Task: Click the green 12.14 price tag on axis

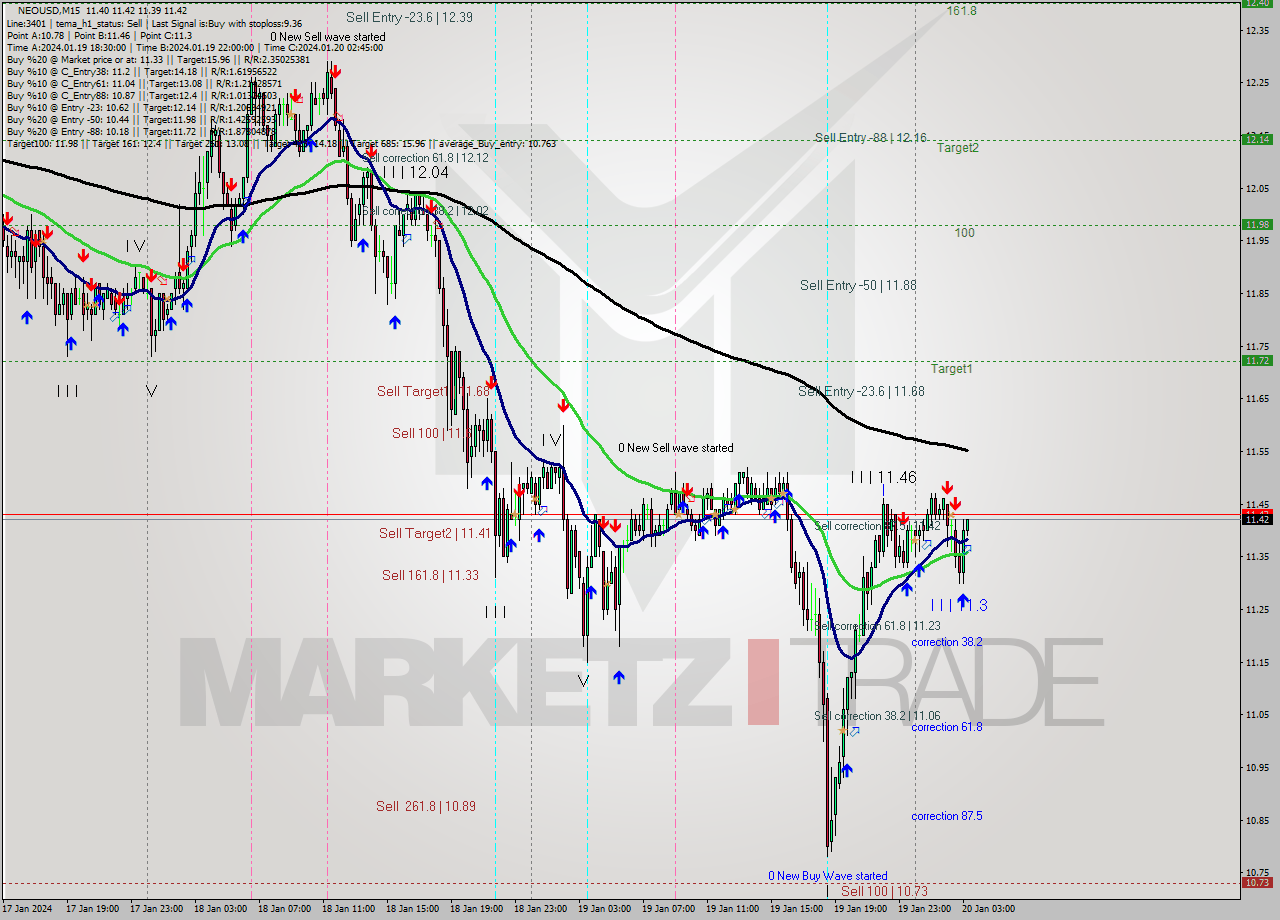Action: pos(1257,139)
